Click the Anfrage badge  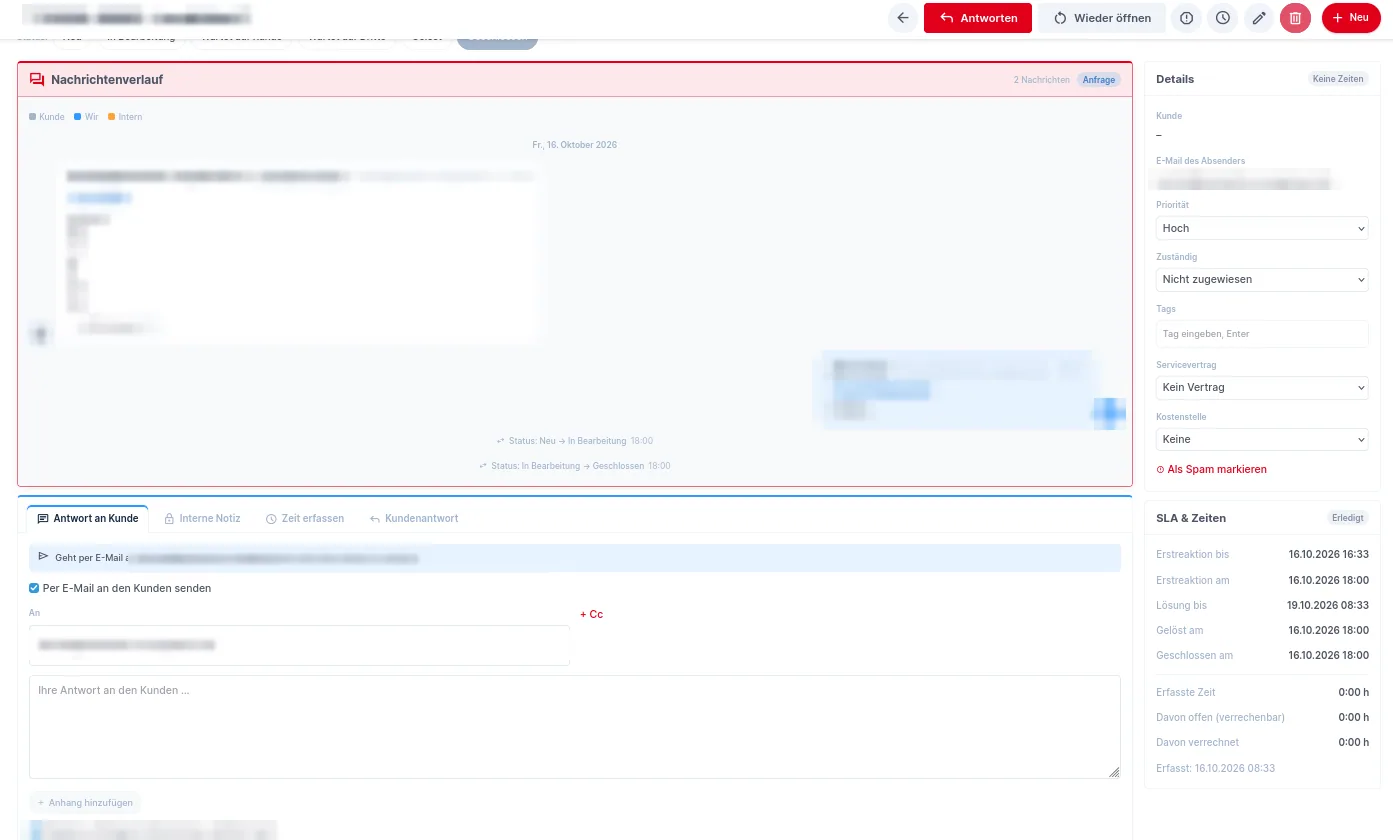coord(1099,79)
